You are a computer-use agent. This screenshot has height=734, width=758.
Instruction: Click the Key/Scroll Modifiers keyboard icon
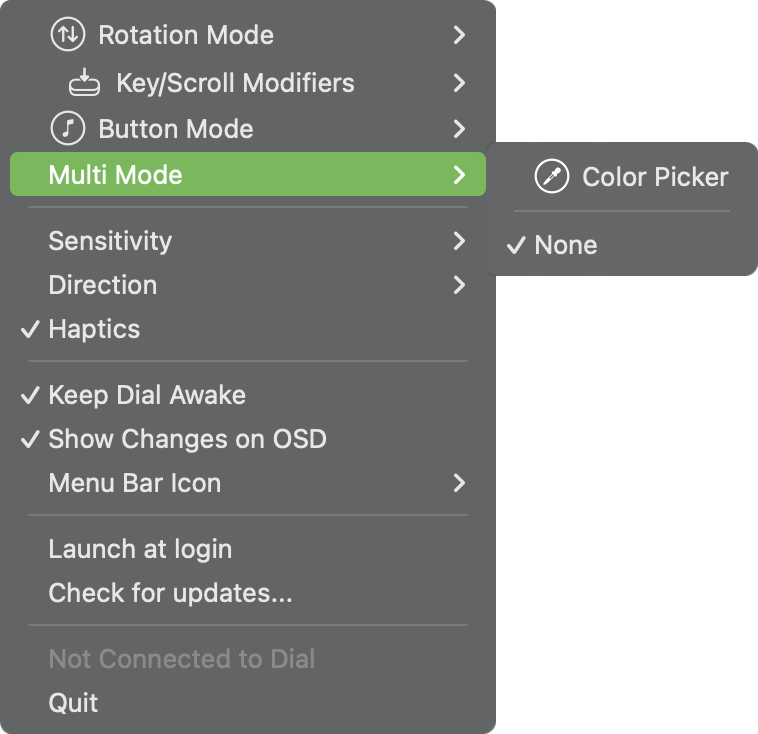click(x=85, y=83)
